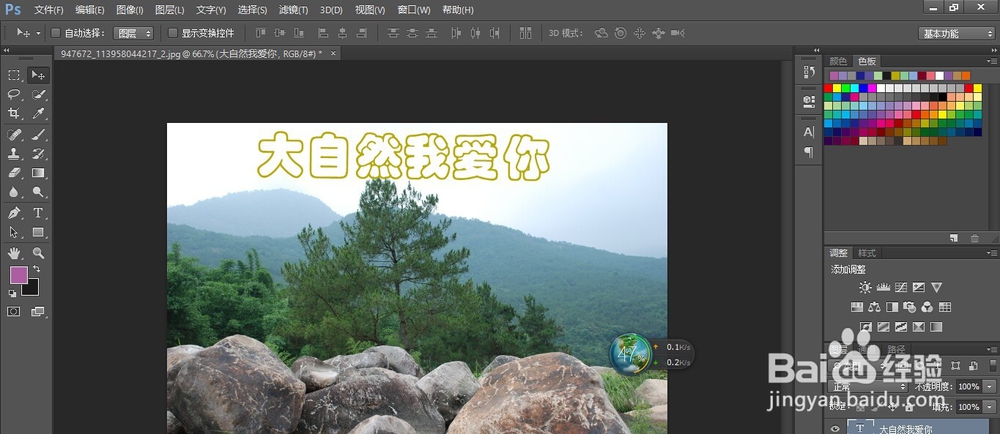Select the Hand tool
This screenshot has height=434, width=1000.
(14, 253)
